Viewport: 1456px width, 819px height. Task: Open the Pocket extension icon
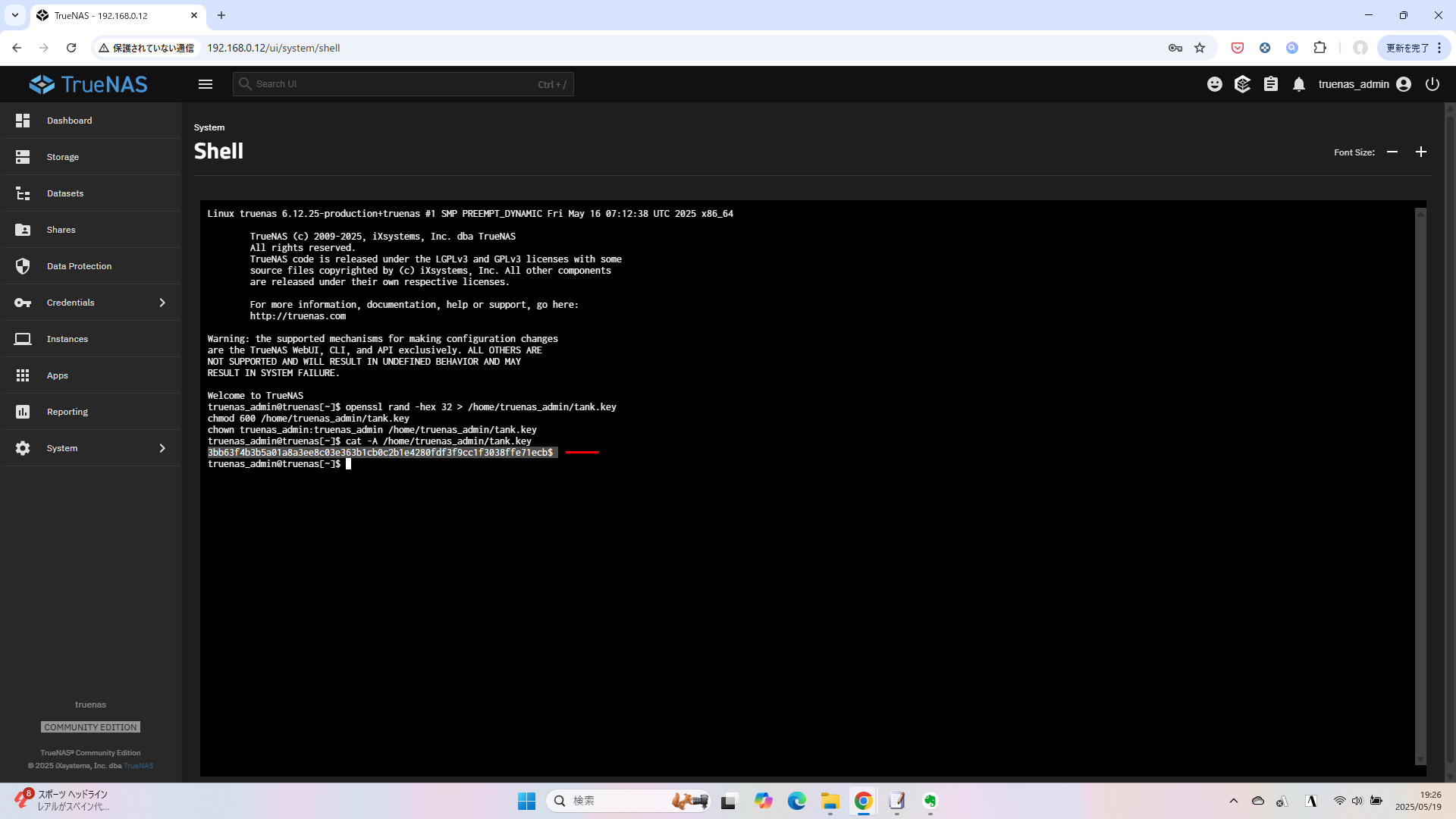1238,48
